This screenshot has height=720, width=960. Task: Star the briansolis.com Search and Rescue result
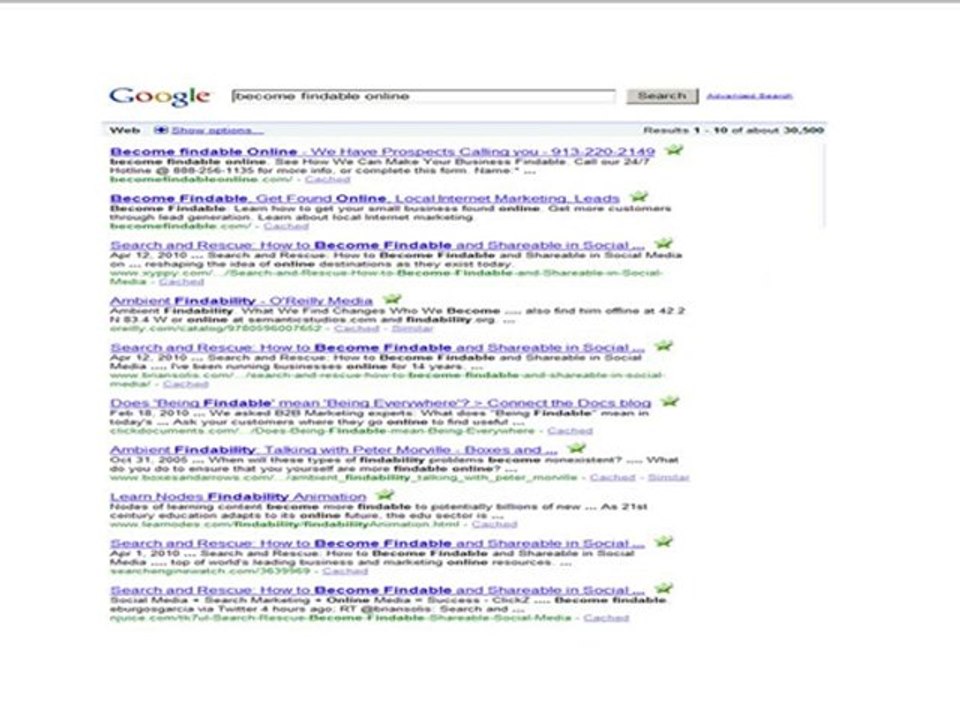pos(664,345)
